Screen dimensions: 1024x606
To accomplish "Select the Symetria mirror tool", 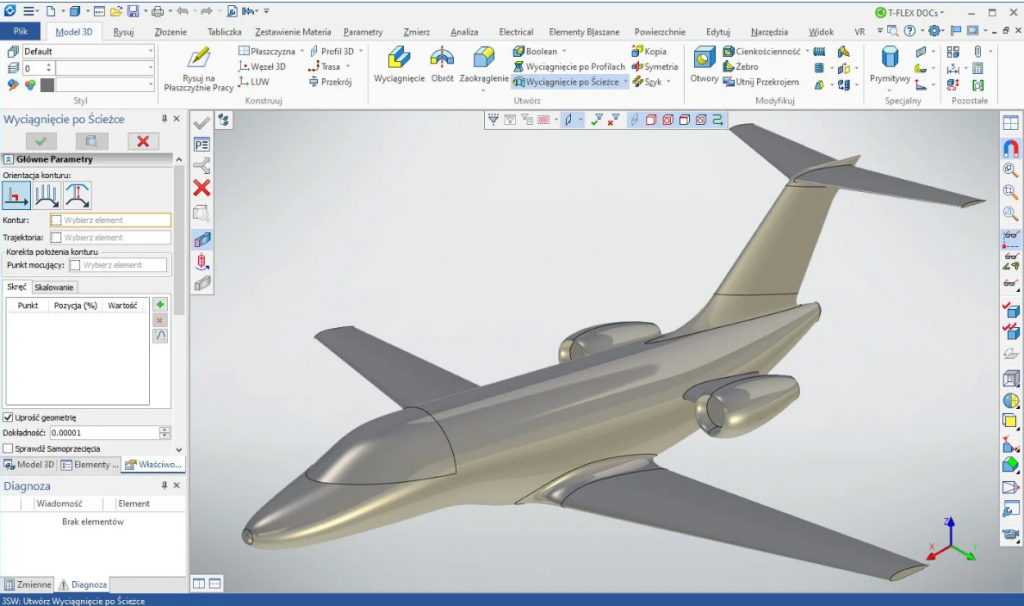I will coord(654,66).
